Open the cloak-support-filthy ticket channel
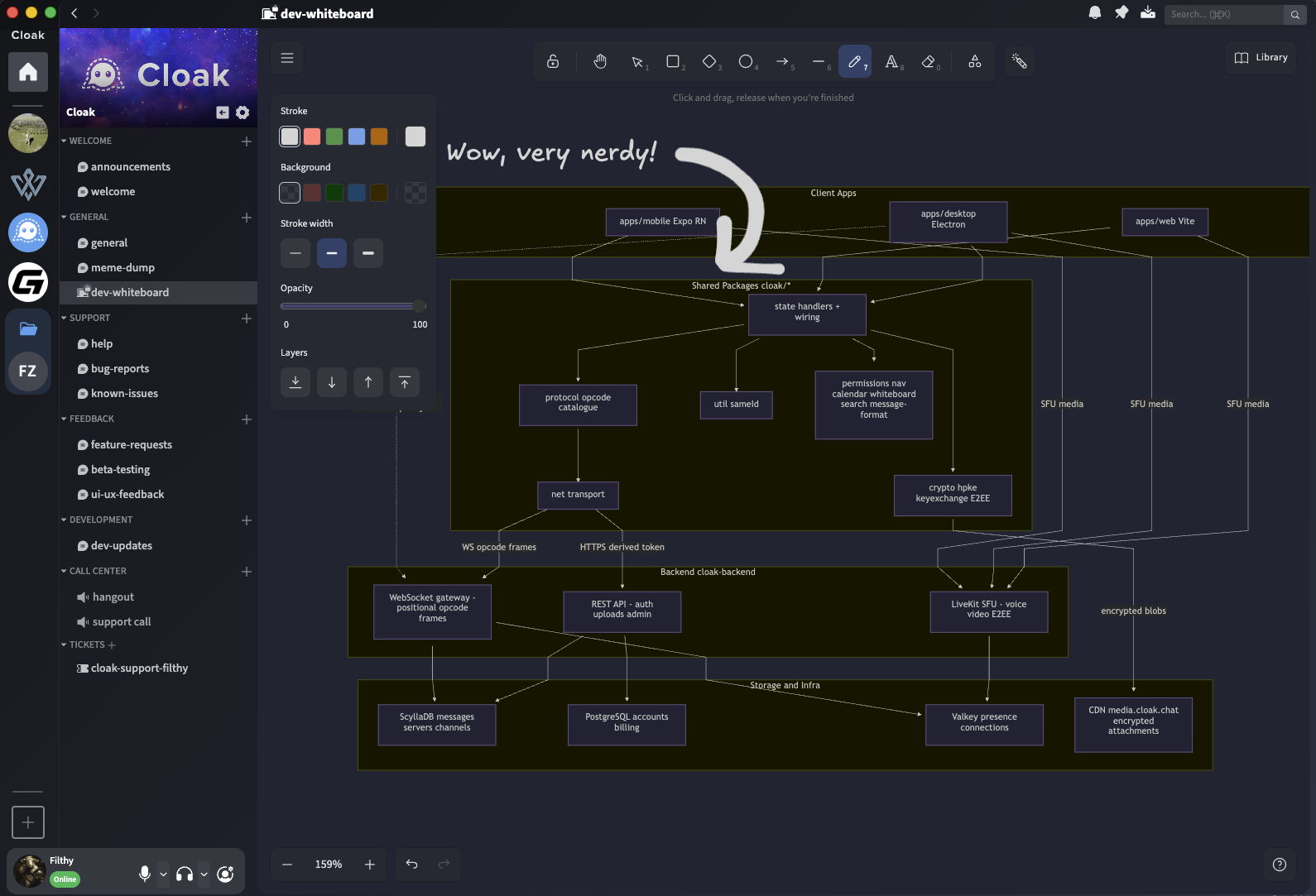This screenshot has width=1316, height=896. pyautogui.click(x=157, y=668)
